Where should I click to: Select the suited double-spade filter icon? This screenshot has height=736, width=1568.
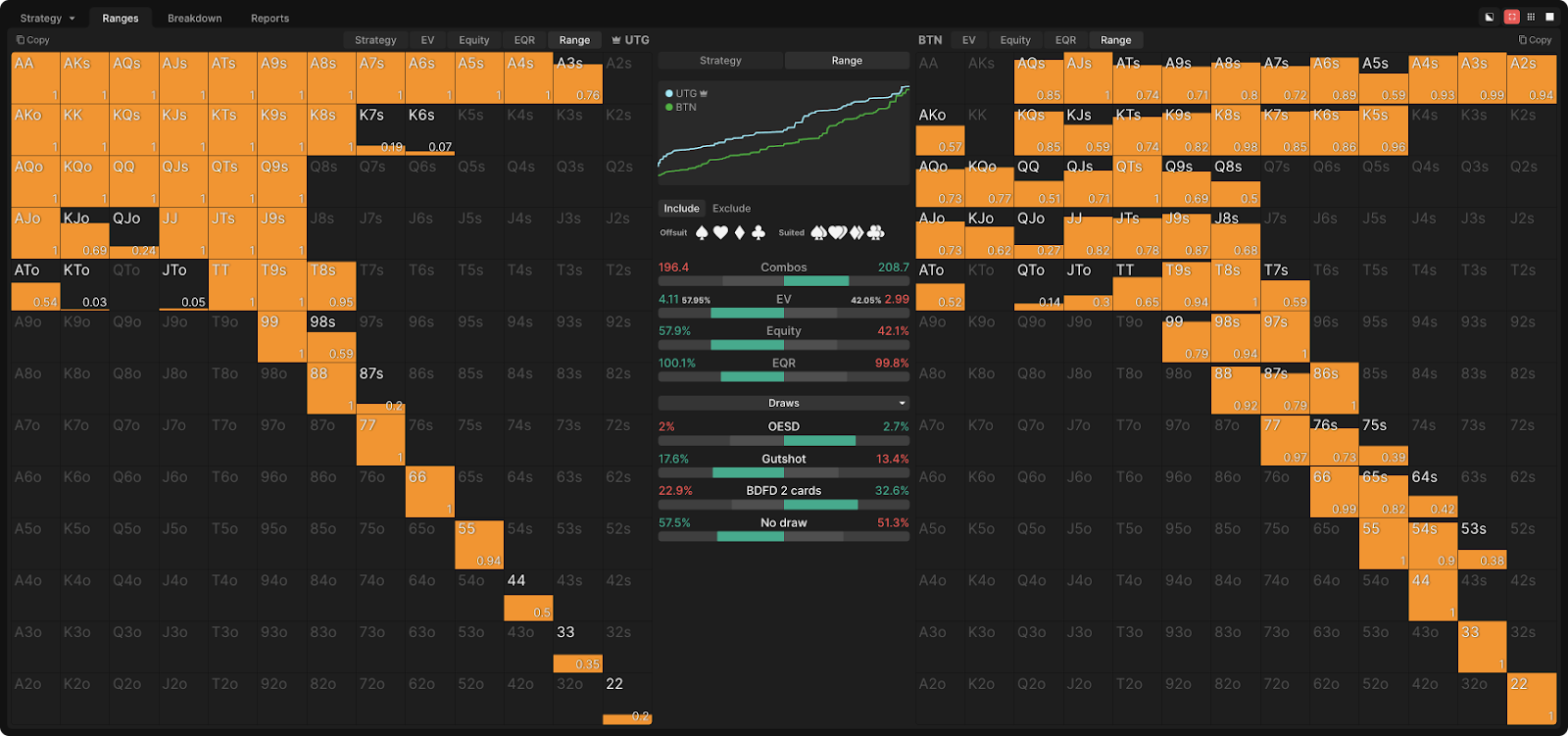tap(818, 232)
